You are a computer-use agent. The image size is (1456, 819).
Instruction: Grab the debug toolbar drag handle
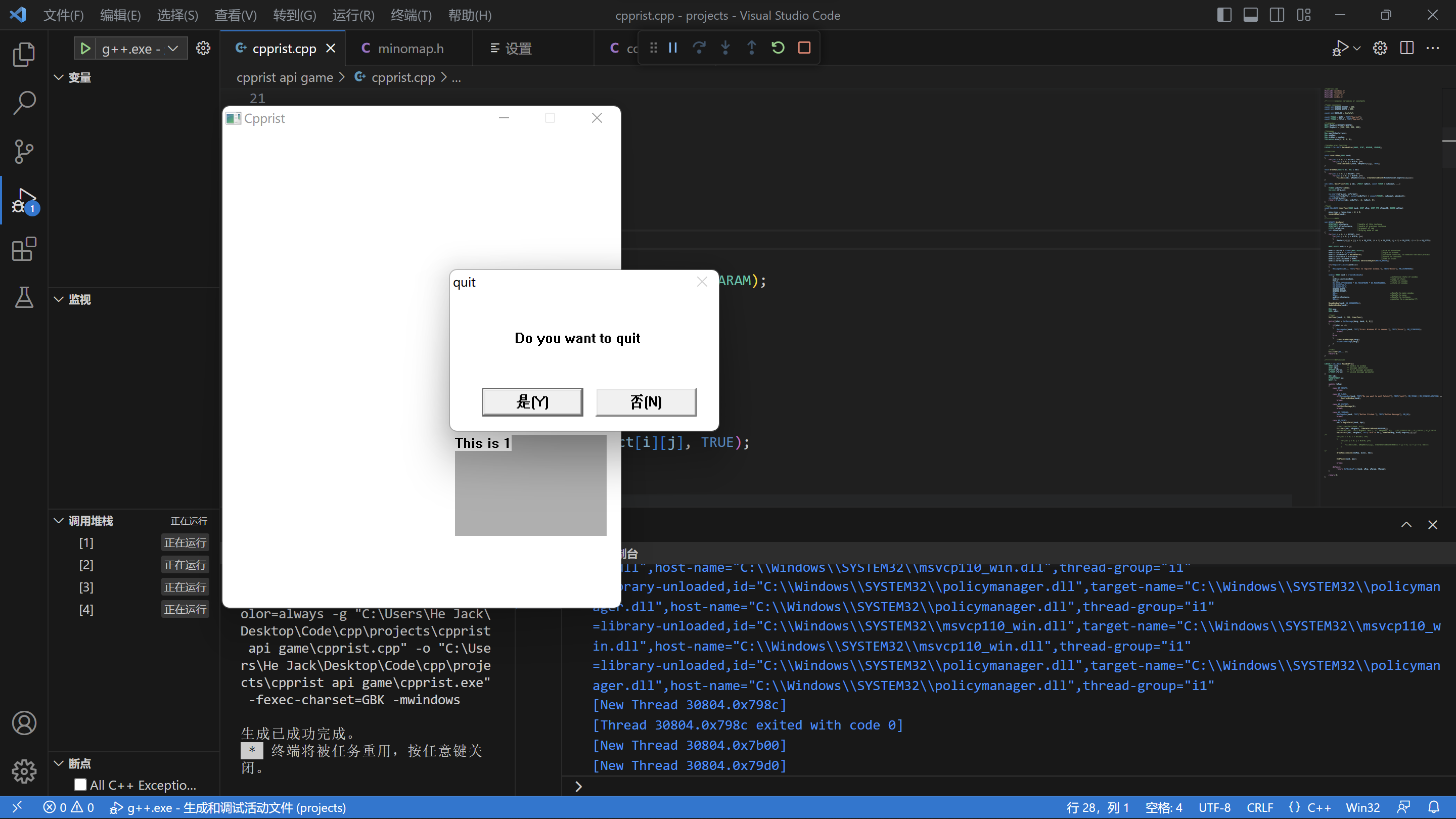tap(653, 48)
